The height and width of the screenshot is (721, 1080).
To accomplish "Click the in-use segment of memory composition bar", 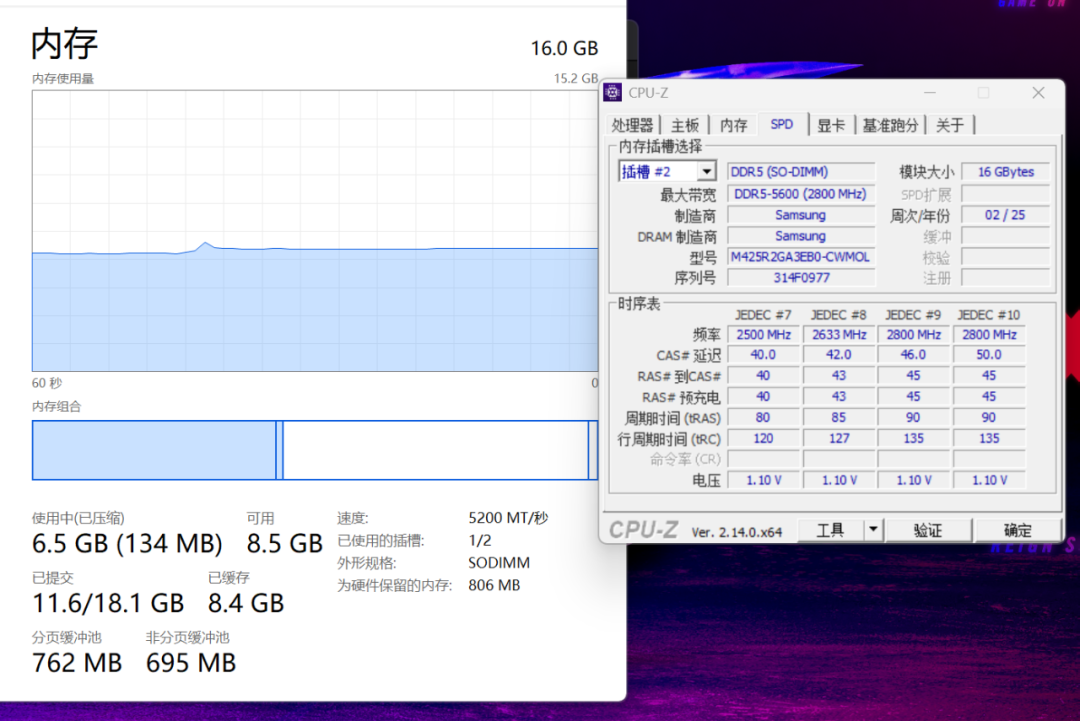I will coord(154,450).
